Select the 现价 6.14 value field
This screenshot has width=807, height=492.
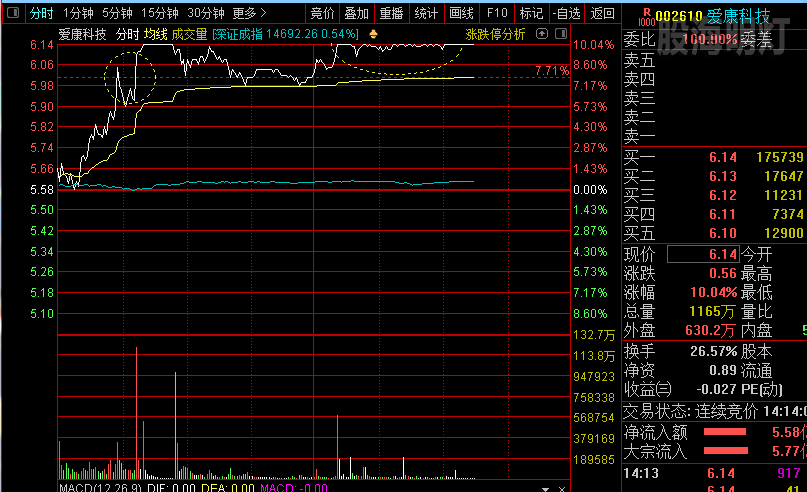703,254
